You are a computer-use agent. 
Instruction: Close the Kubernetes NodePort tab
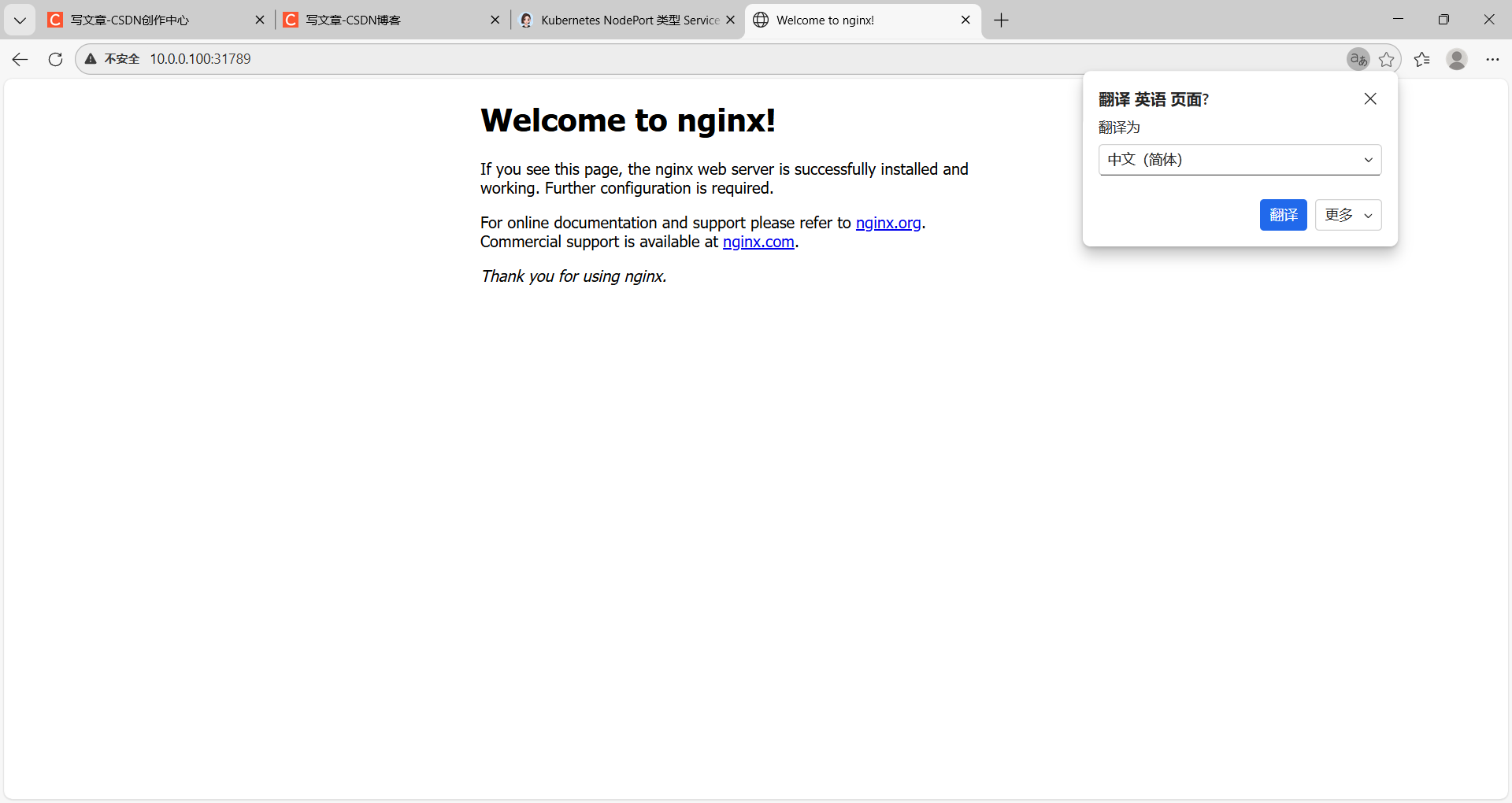tap(731, 20)
